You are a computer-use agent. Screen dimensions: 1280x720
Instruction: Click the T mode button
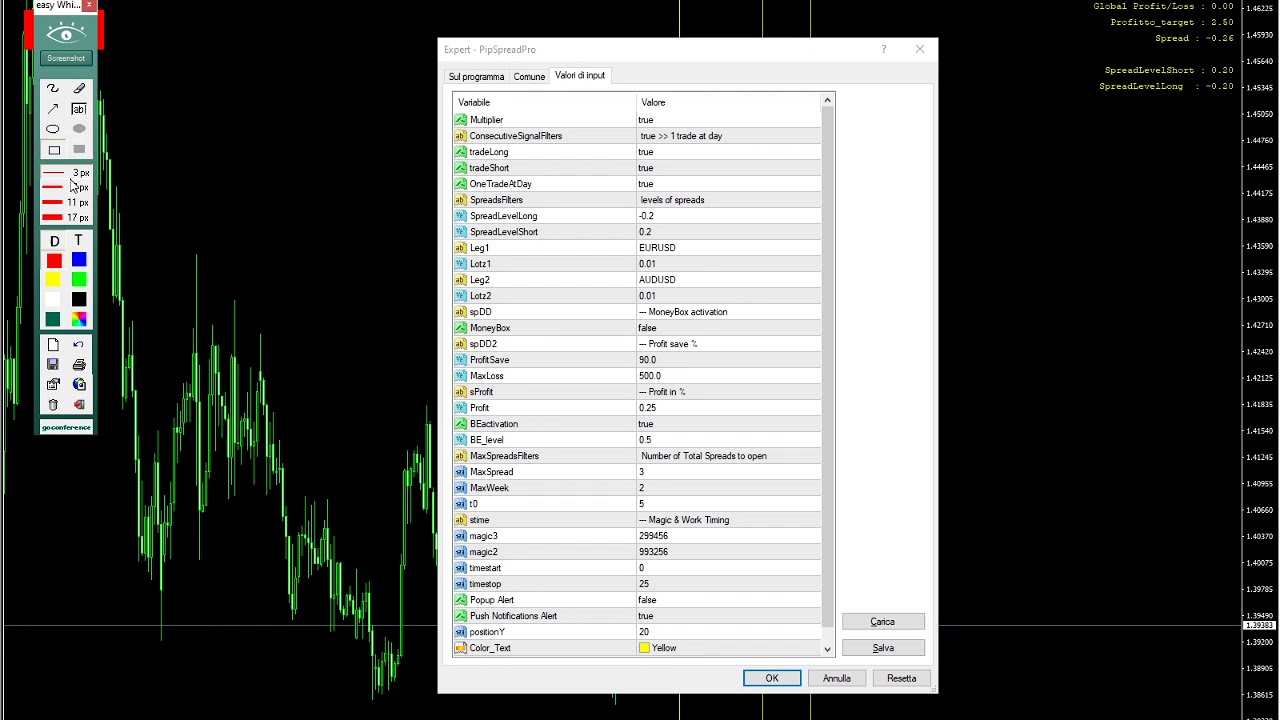tap(78, 241)
